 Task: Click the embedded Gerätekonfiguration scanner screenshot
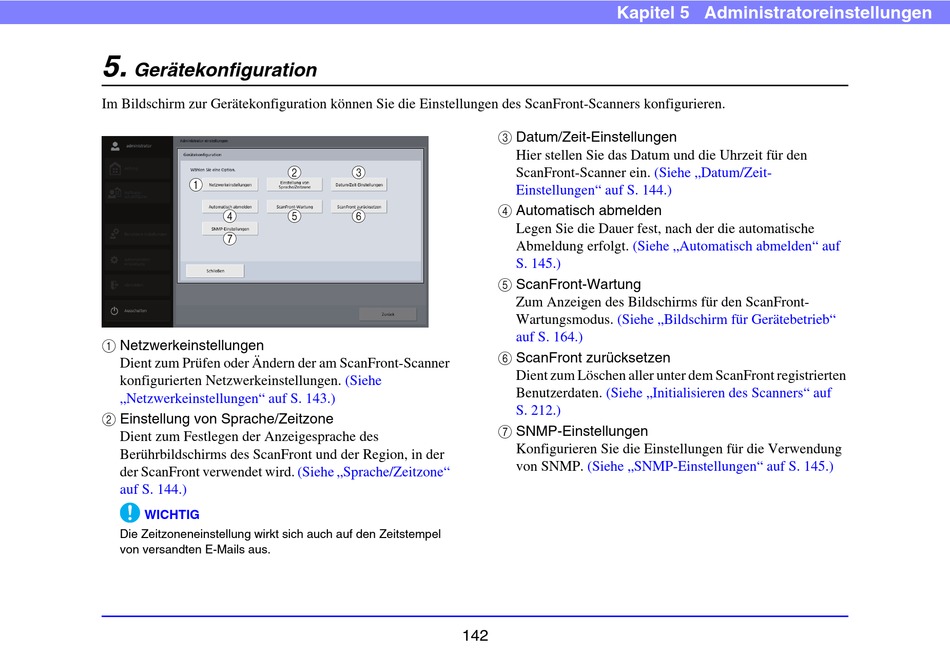coord(265,232)
